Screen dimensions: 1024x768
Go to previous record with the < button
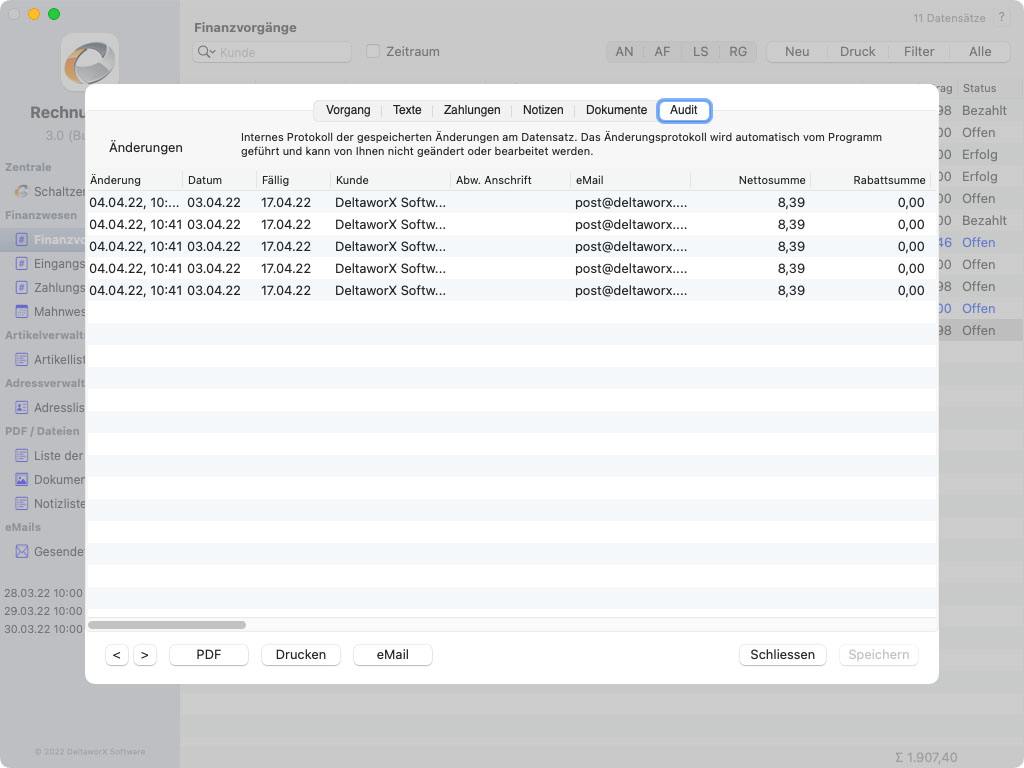117,655
